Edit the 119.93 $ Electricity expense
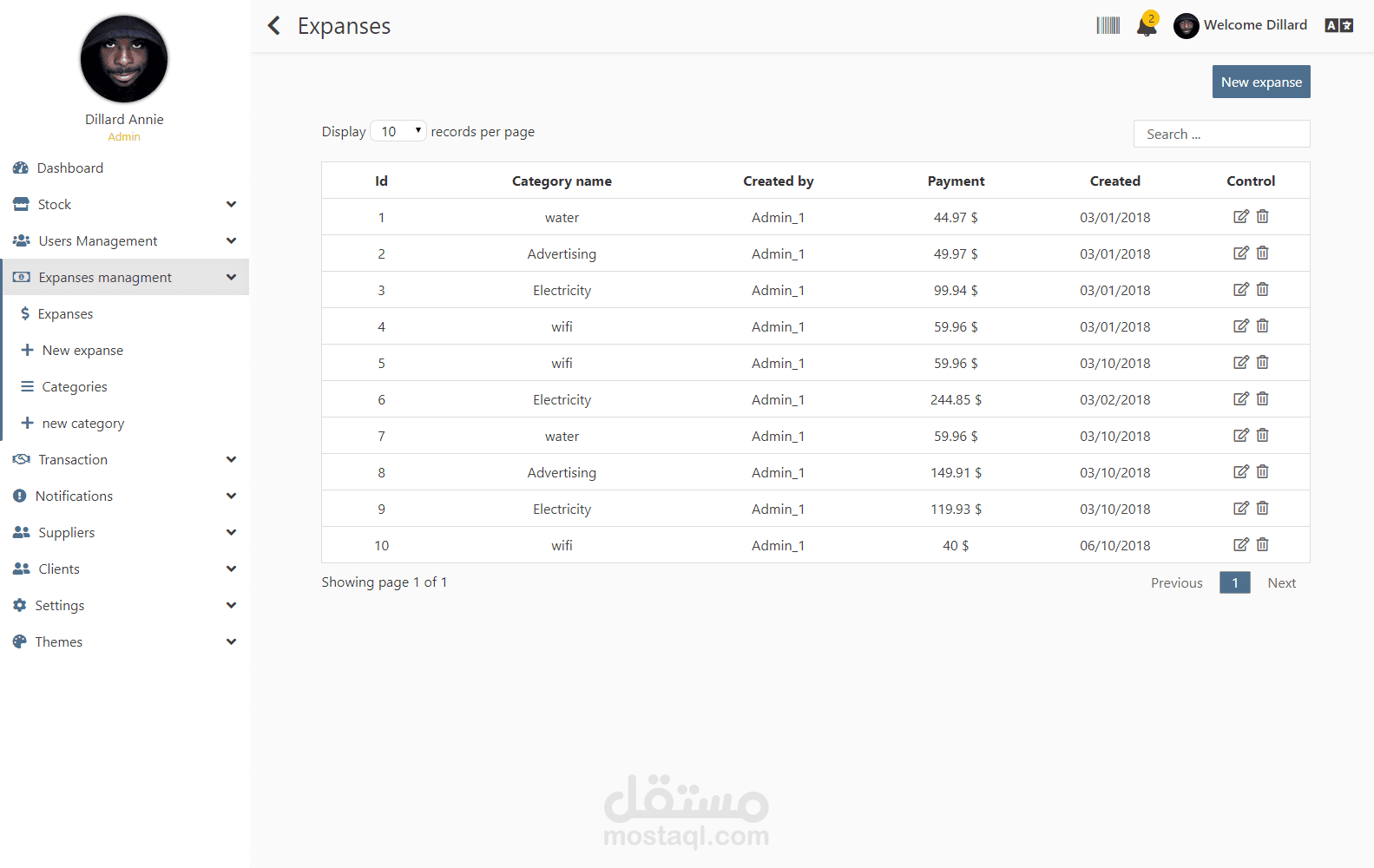The width and height of the screenshot is (1374, 868). (x=1241, y=508)
